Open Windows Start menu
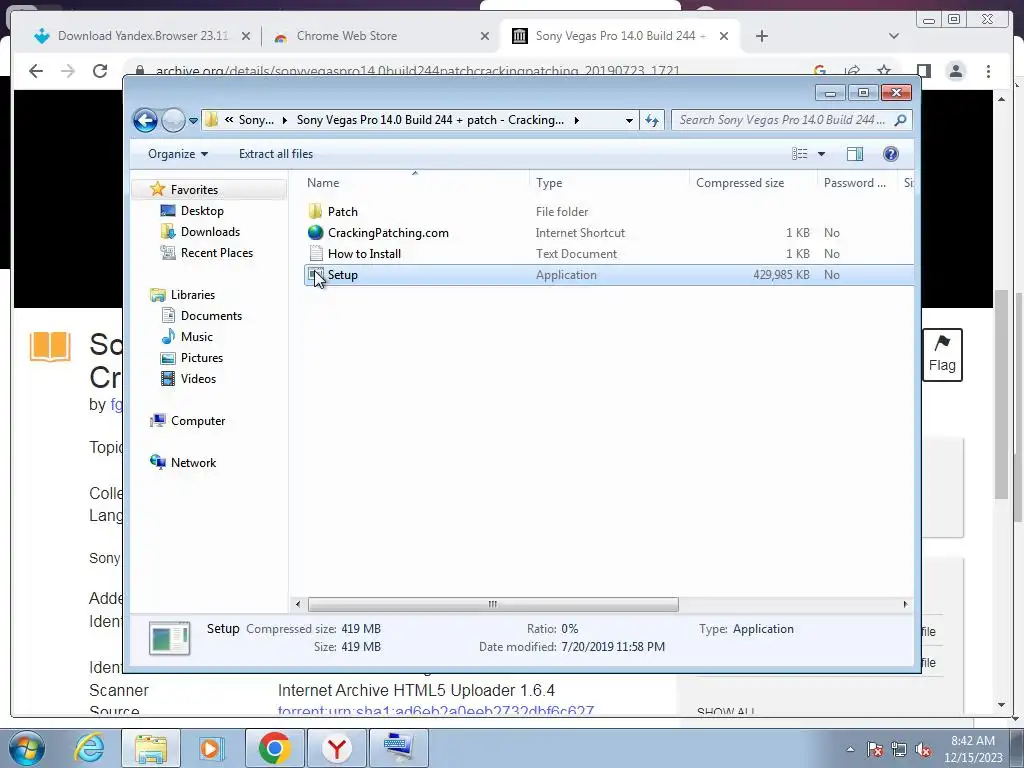The width and height of the screenshot is (1024, 768). pyautogui.click(x=27, y=749)
